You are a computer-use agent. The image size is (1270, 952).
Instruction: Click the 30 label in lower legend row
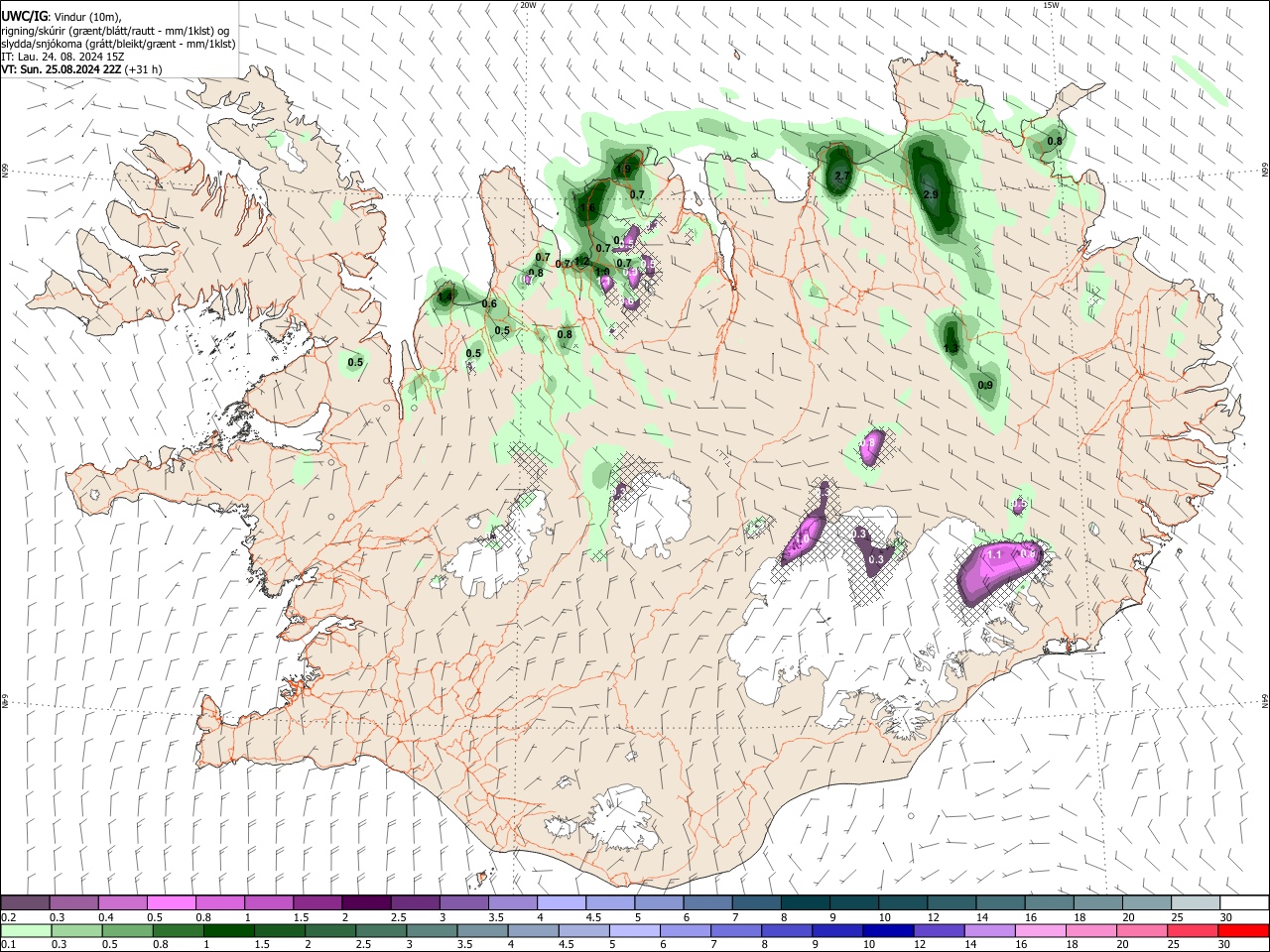coord(1223,944)
